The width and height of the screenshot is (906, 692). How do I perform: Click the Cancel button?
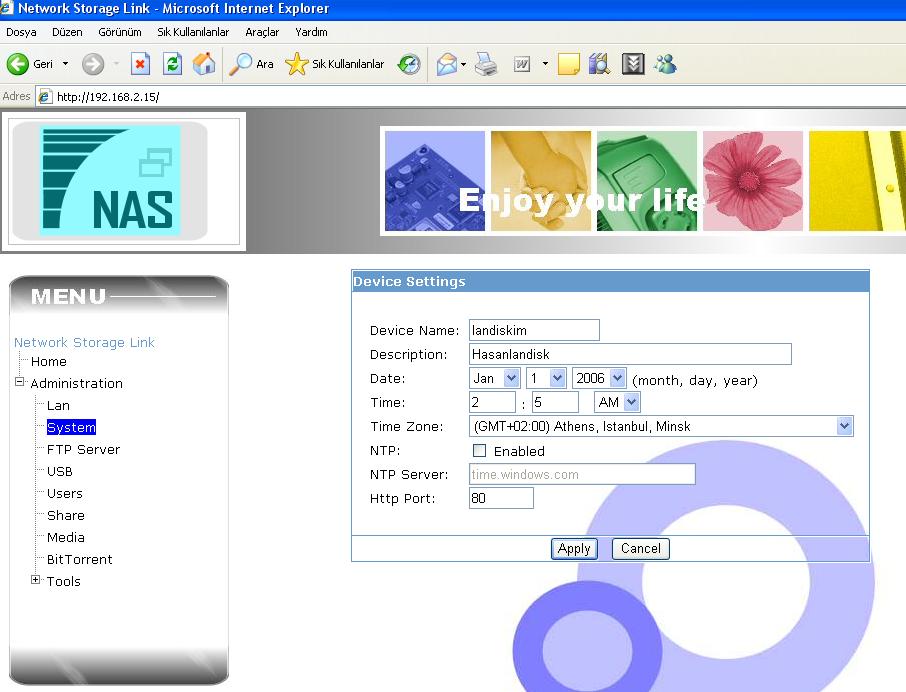(641, 548)
